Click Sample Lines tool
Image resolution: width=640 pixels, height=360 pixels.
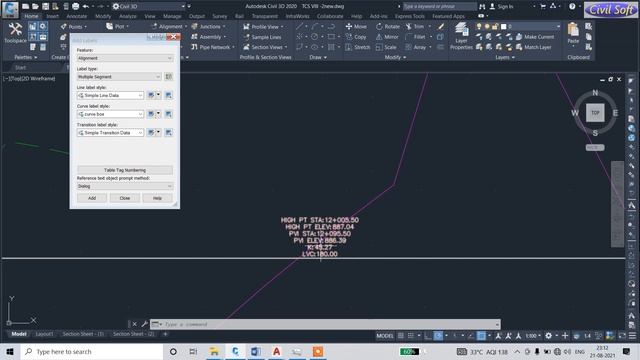(262, 37)
